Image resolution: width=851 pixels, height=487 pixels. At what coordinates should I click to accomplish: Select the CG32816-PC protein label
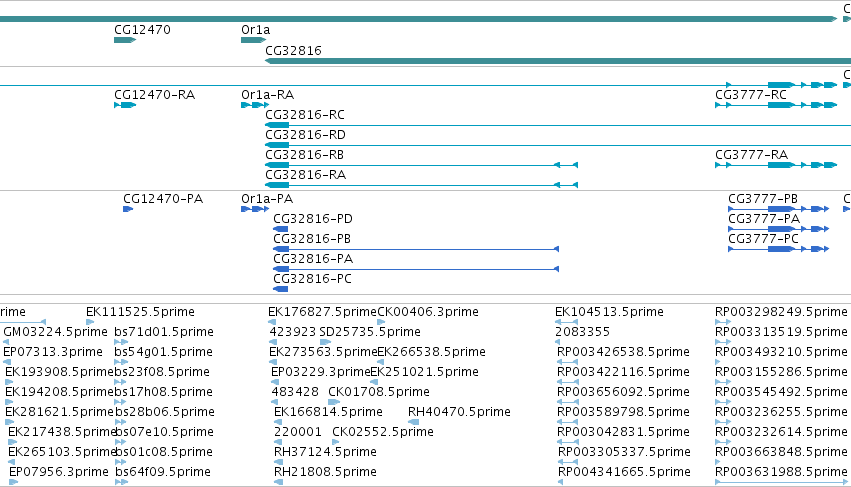[313, 279]
